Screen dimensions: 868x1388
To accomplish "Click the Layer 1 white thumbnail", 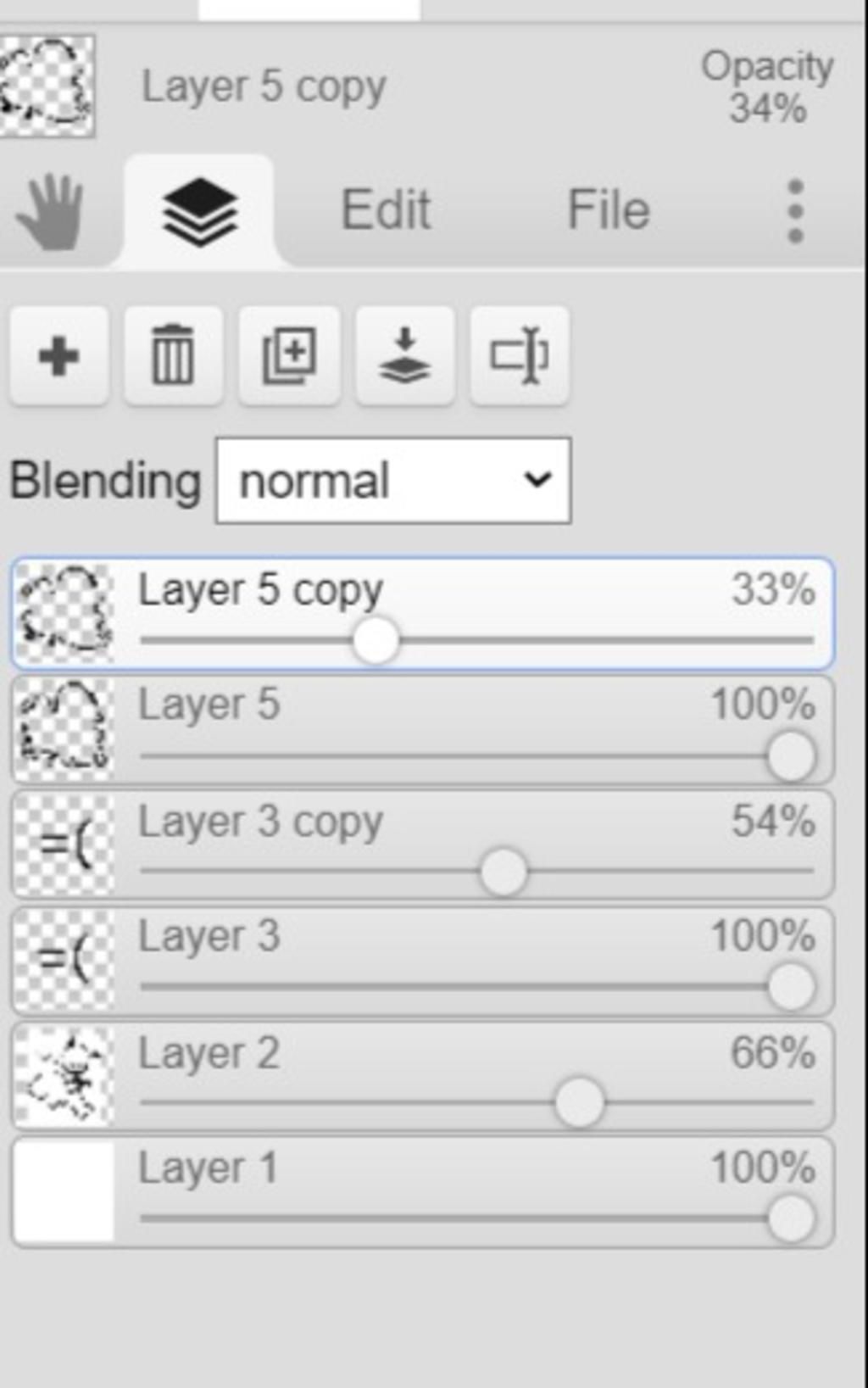I will tap(64, 1191).
